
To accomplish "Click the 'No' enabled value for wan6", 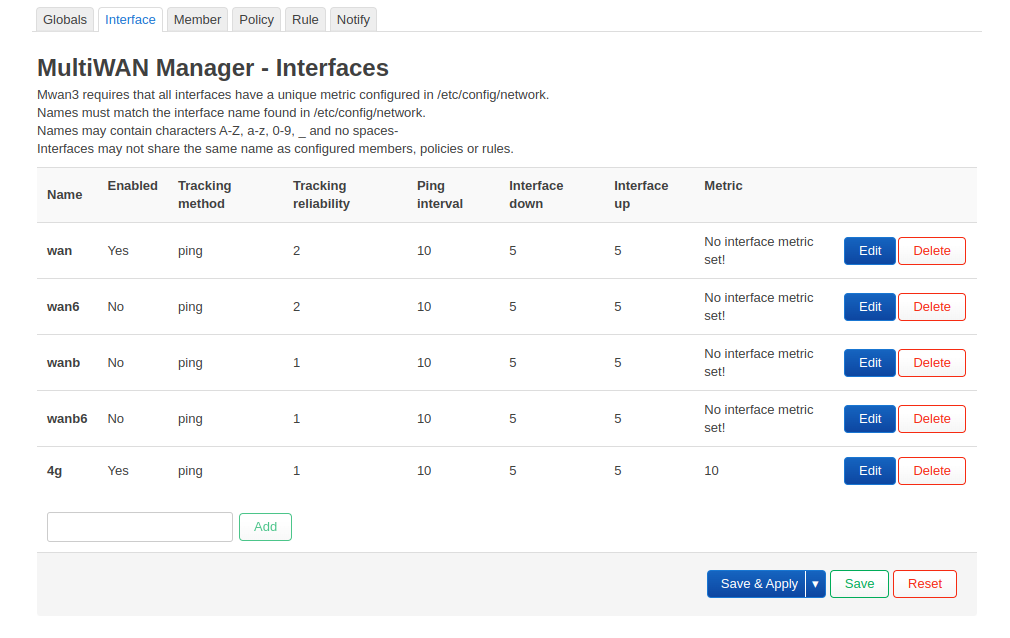I will 115,307.
